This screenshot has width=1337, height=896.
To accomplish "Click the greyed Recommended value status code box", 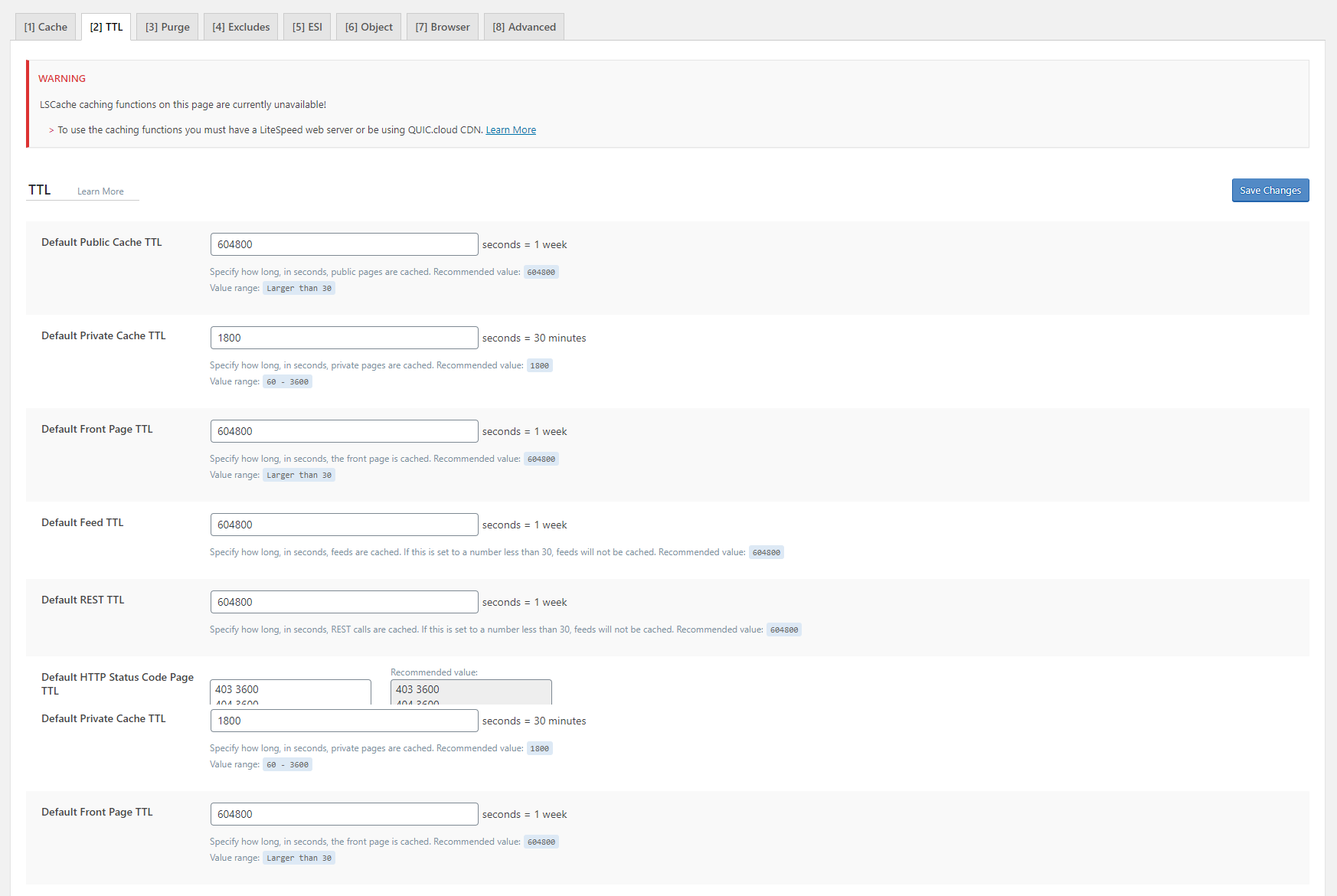I will click(x=471, y=692).
